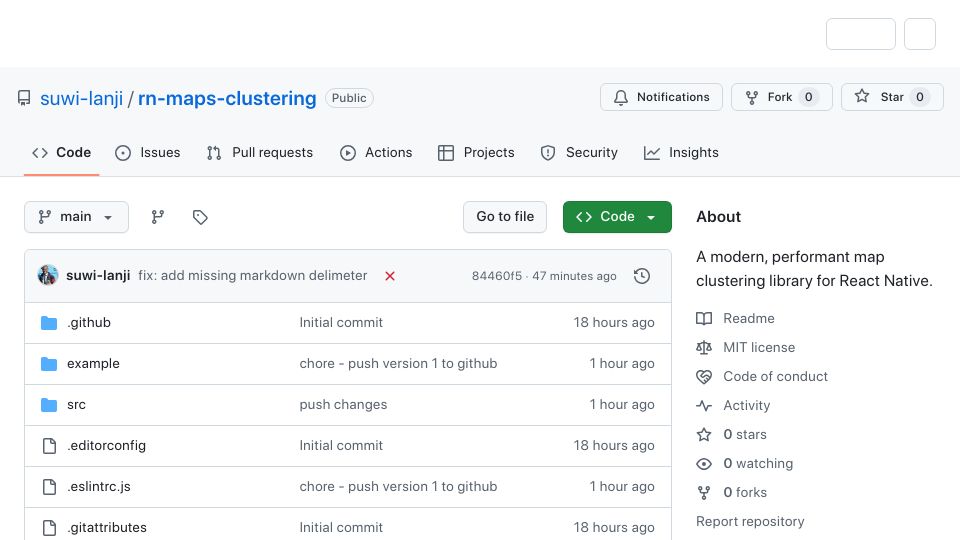
Task: Open the Readme link in About
Action: 749,318
